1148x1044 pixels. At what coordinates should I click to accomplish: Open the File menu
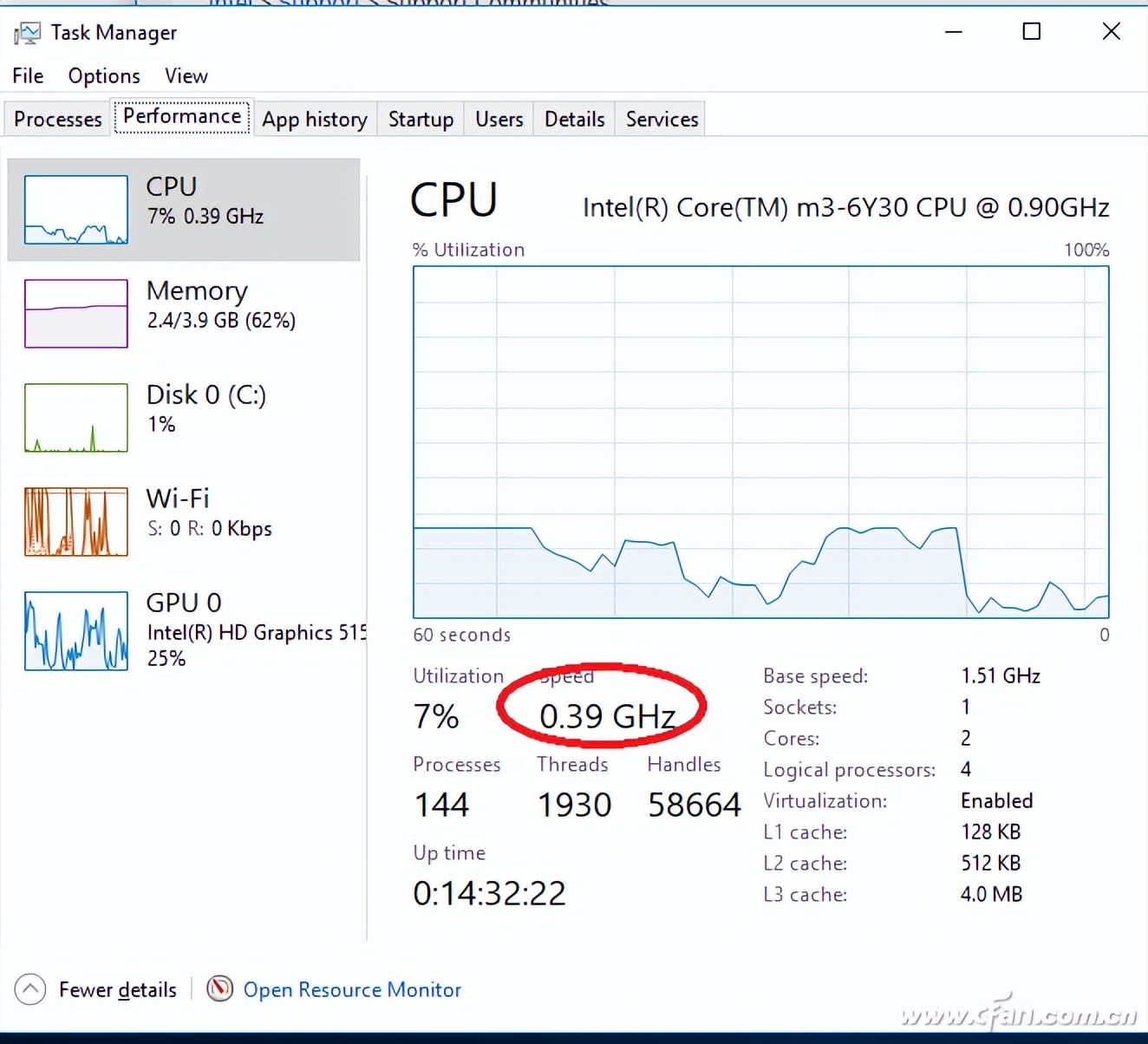tap(28, 76)
